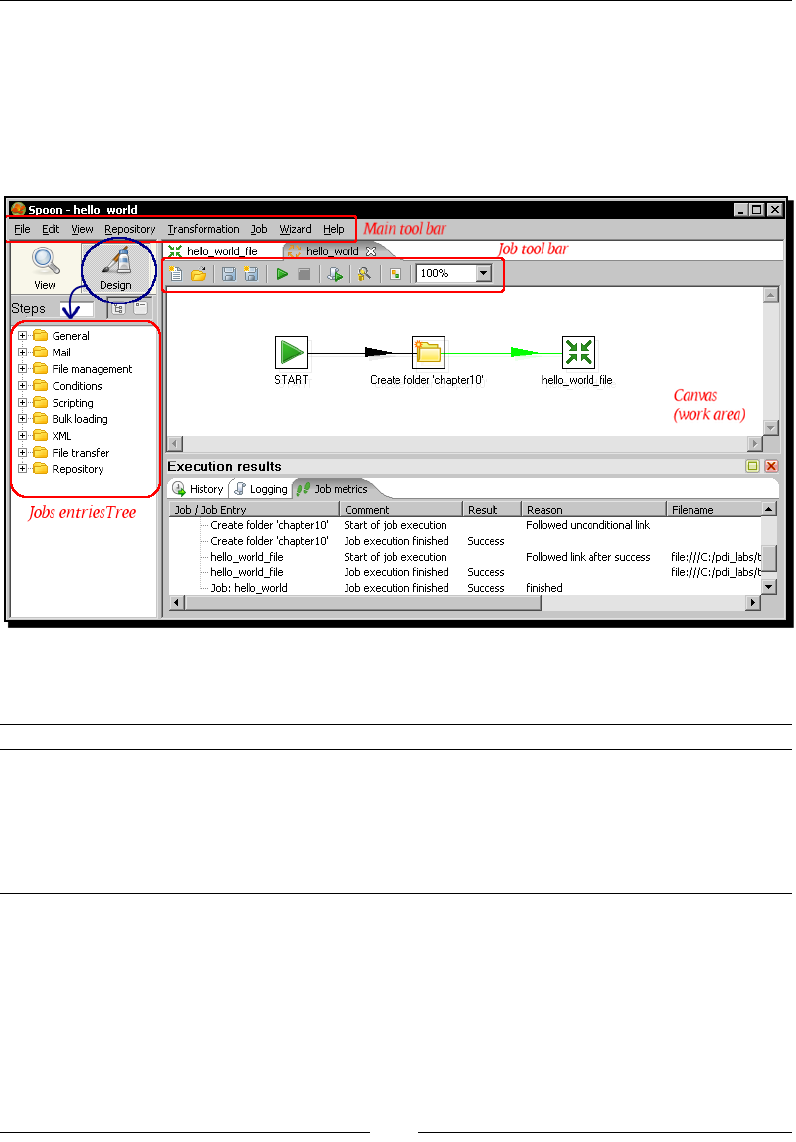Image resolution: width=796 pixels, height=1142 pixels.
Task: Open the Job metrics tab
Action: tap(333, 489)
